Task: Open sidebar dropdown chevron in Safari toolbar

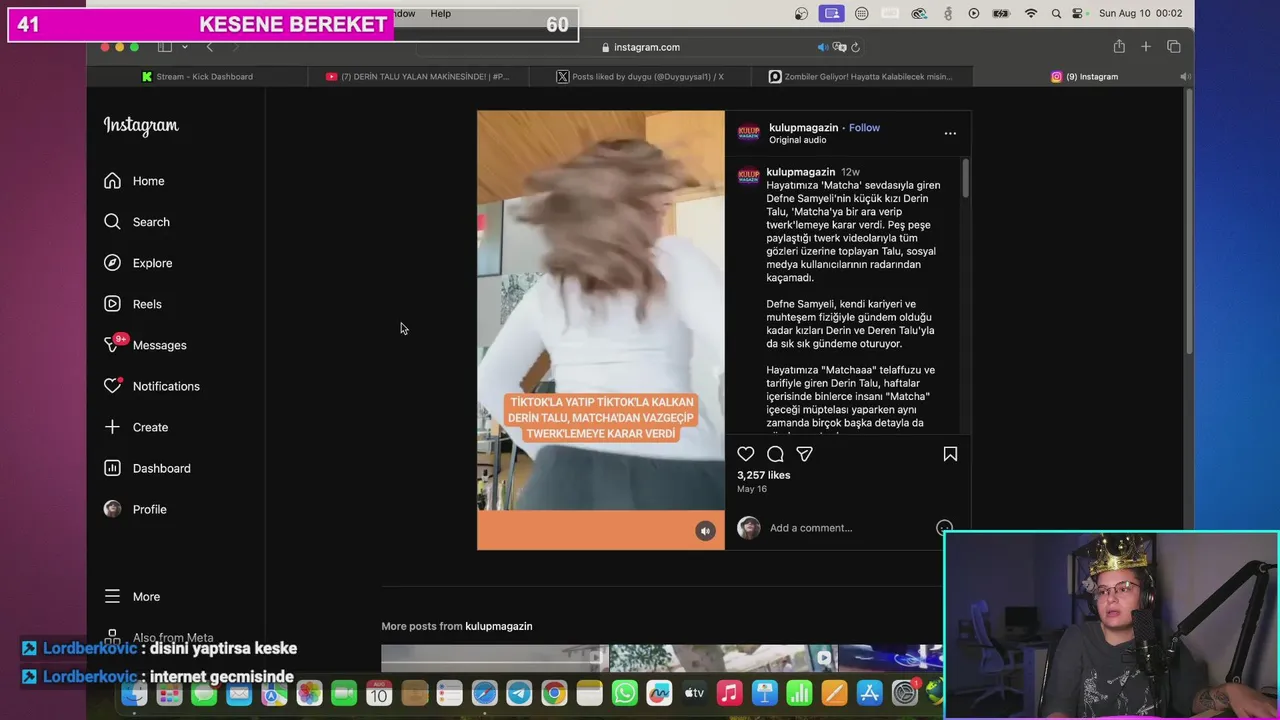Action: click(x=184, y=47)
